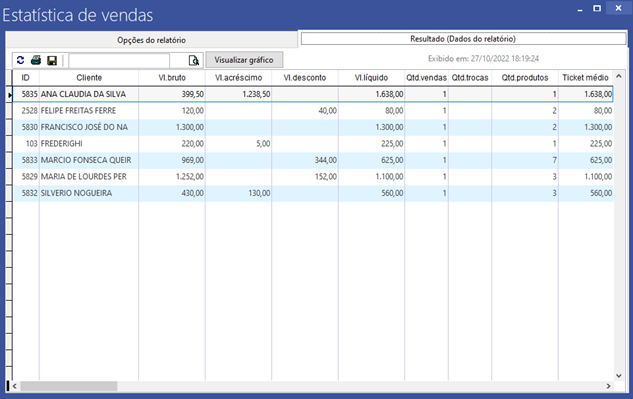Save the report with the floppy disk icon
The image size is (633, 399).
[x=52, y=61]
